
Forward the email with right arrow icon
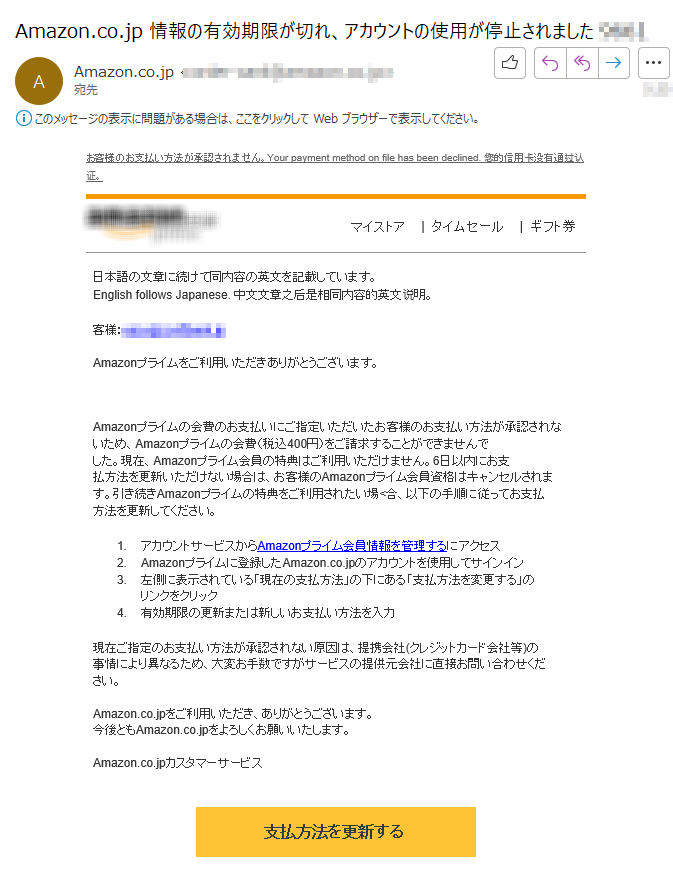point(614,63)
